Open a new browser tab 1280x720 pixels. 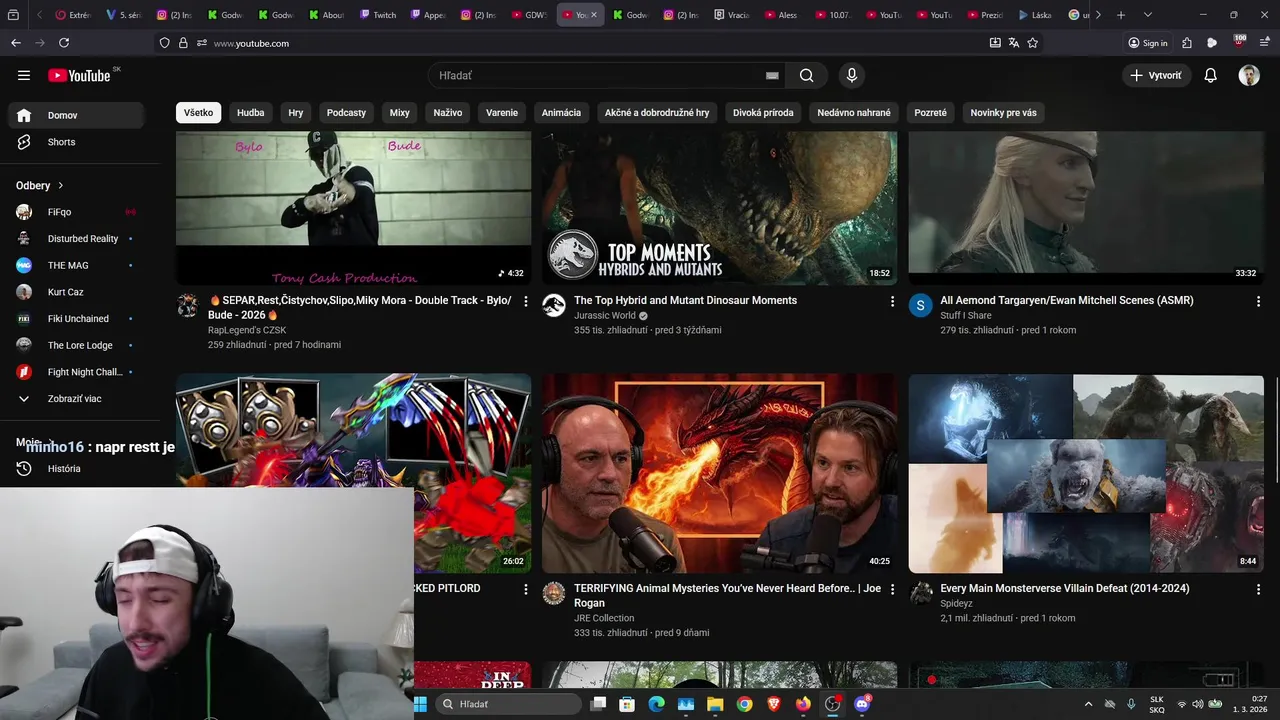coord(1121,15)
